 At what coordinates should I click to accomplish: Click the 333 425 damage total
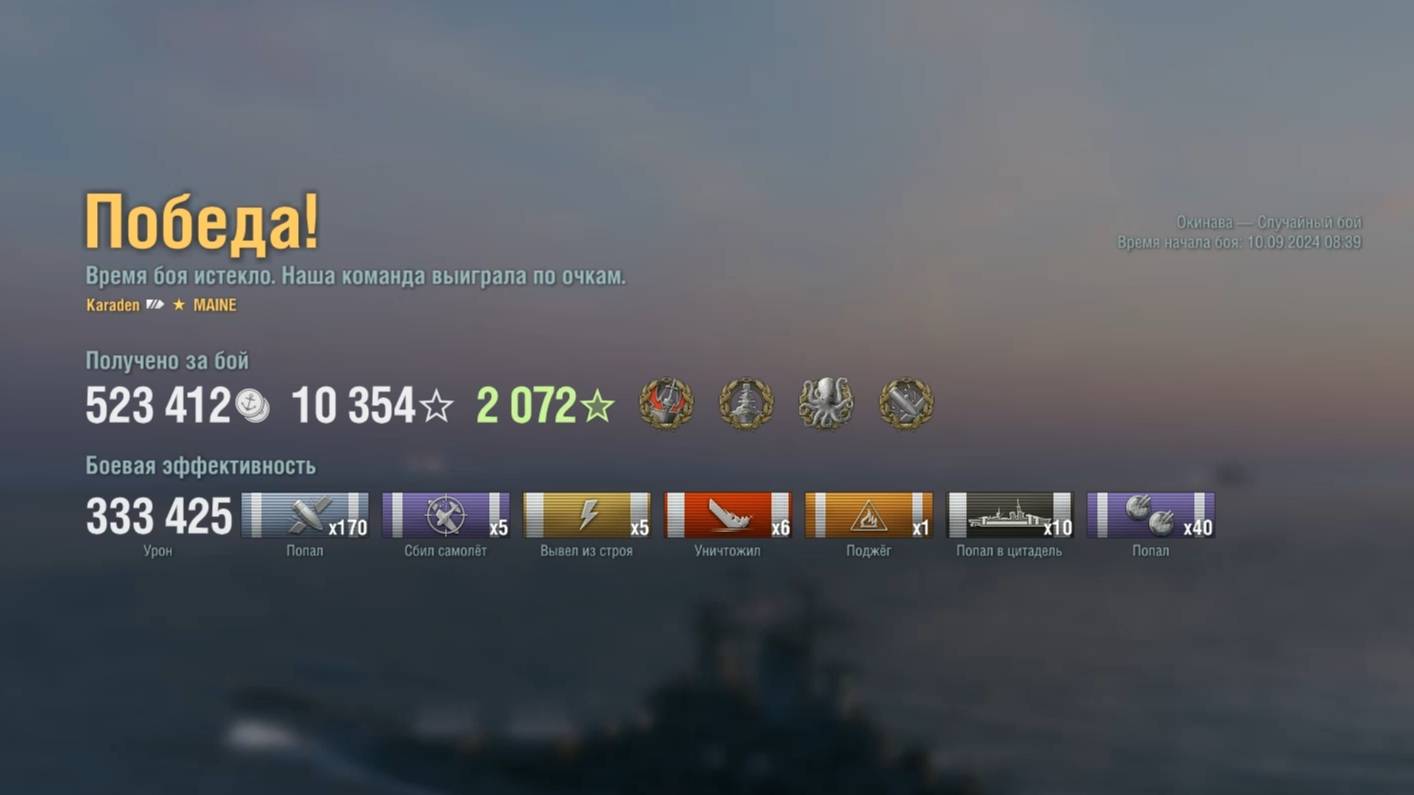(x=159, y=517)
